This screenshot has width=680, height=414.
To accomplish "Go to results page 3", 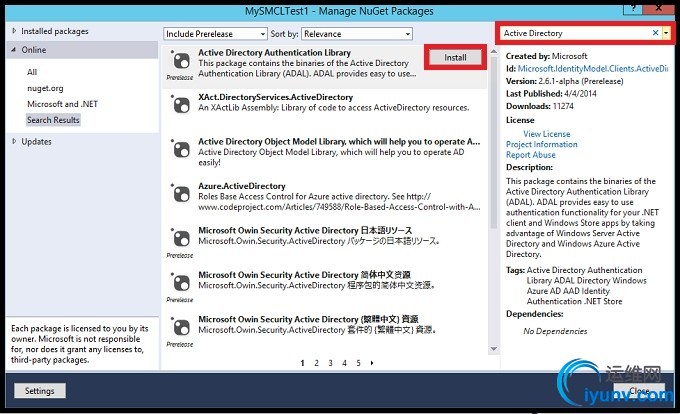I will (x=330, y=363).
